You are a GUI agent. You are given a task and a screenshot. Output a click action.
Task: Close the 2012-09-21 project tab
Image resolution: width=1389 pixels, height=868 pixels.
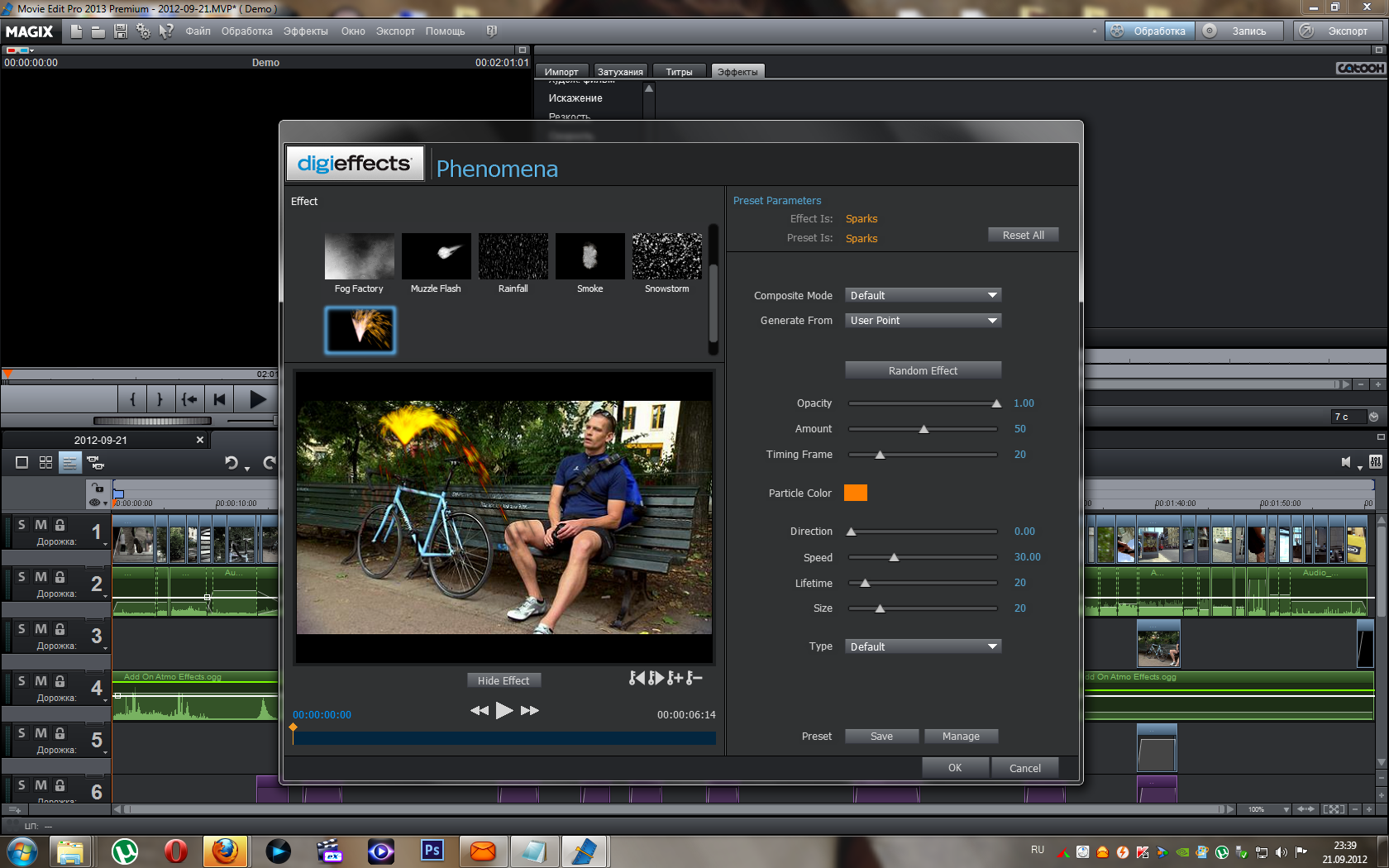point(200,440)
